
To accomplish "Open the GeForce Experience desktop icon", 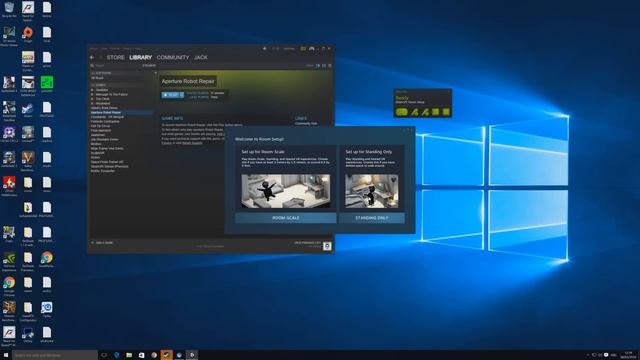I will point(9,261).
